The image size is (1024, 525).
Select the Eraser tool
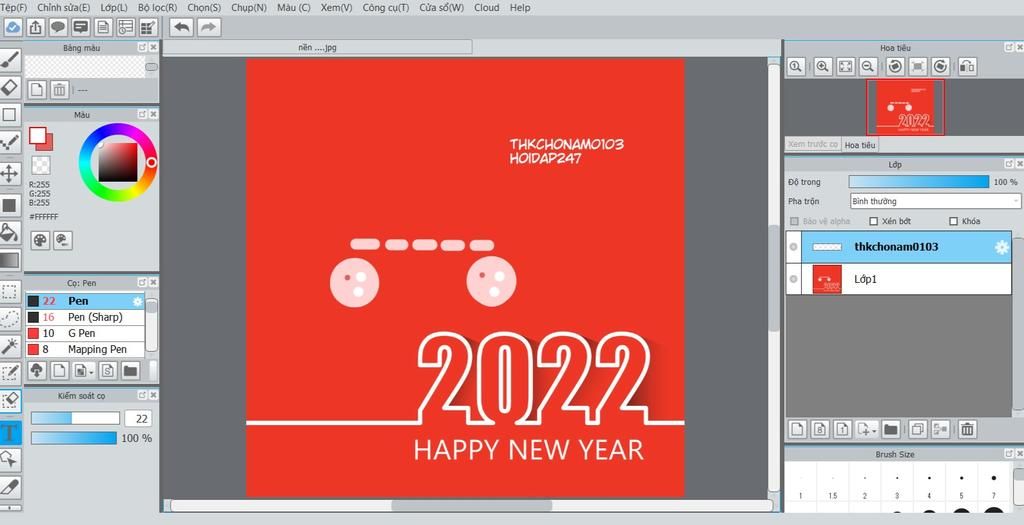tap(9, 87)
